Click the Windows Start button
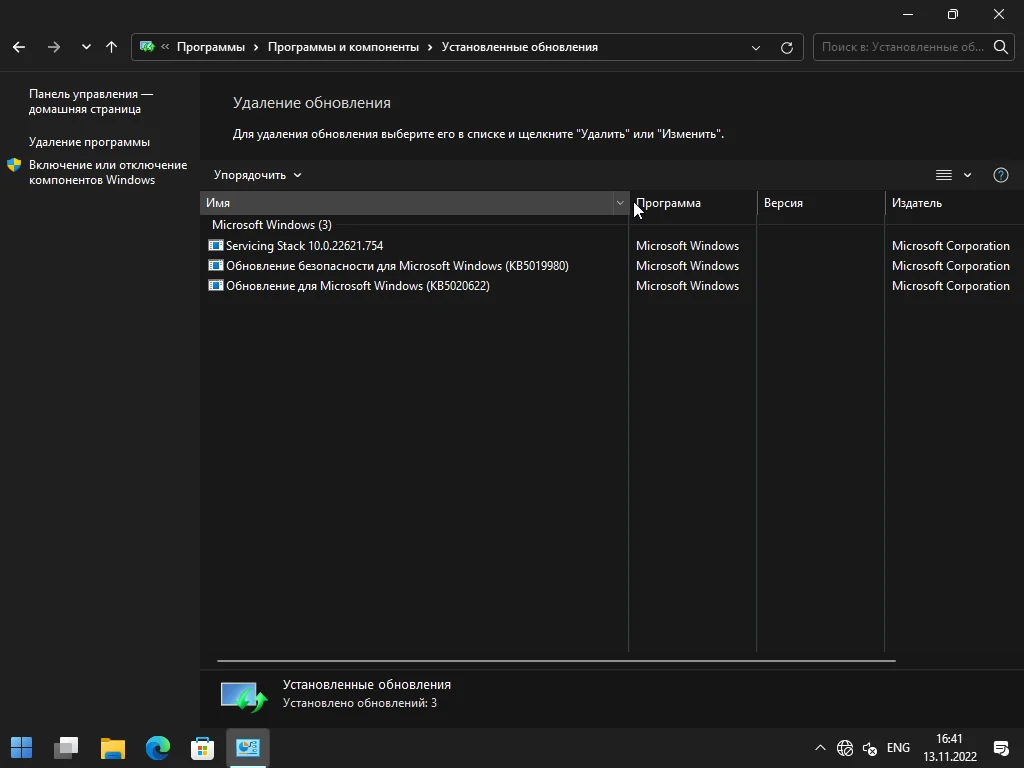This screenshot has height=768, width=1024. point(21,747)
